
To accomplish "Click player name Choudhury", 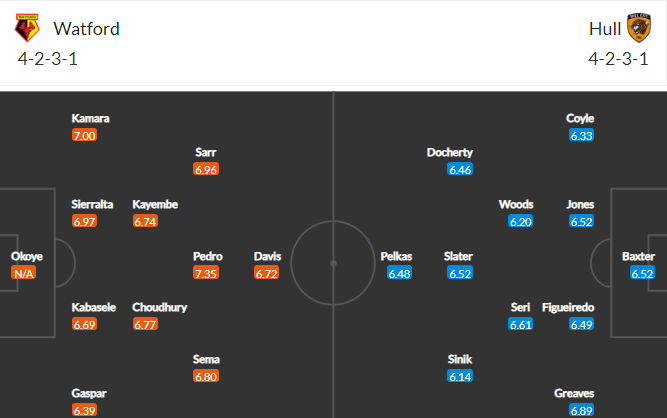I will (160, 307).
